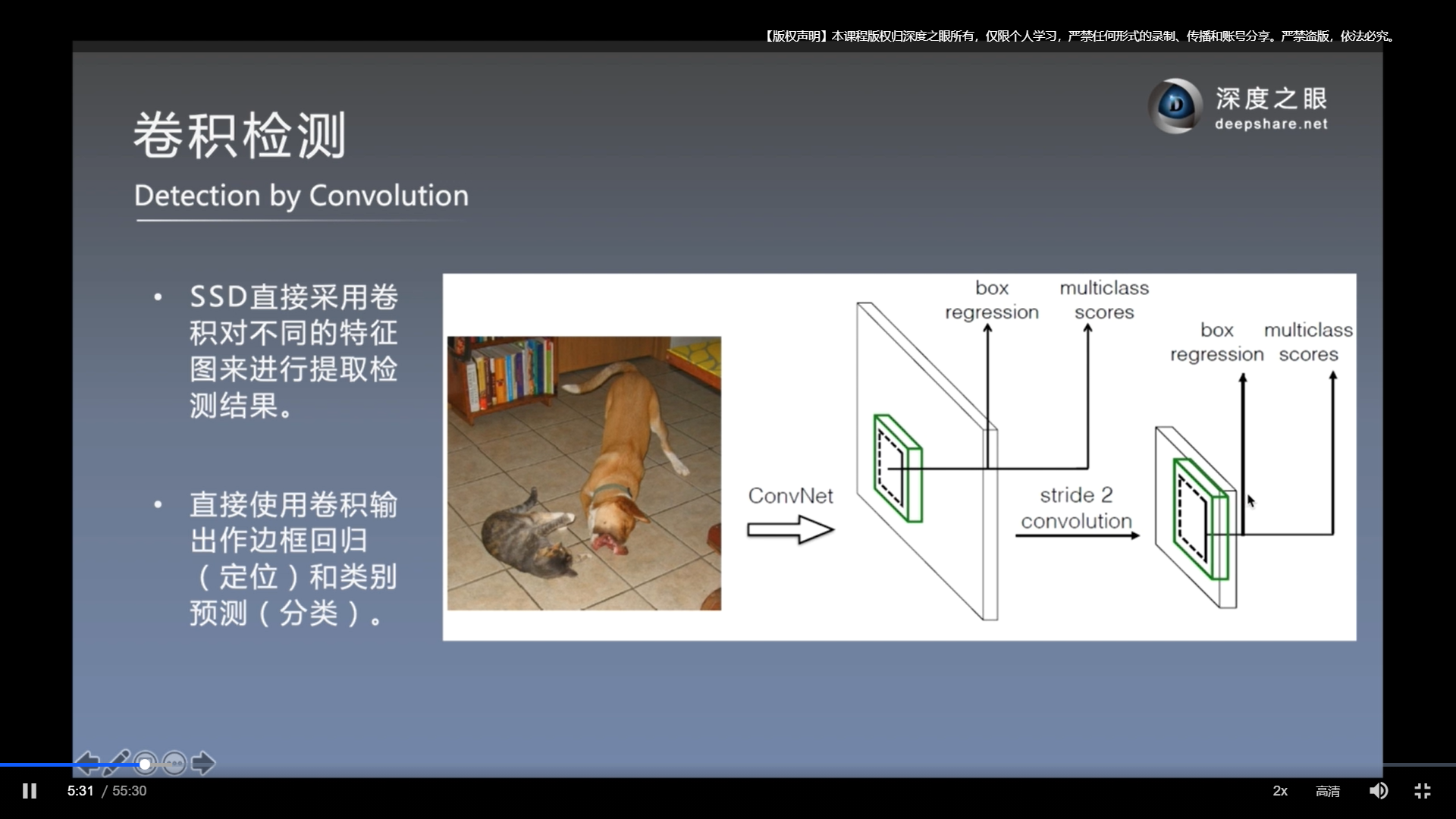
Task: Exit fullscreen using the shrink icon
Action: pos(1422,791)
